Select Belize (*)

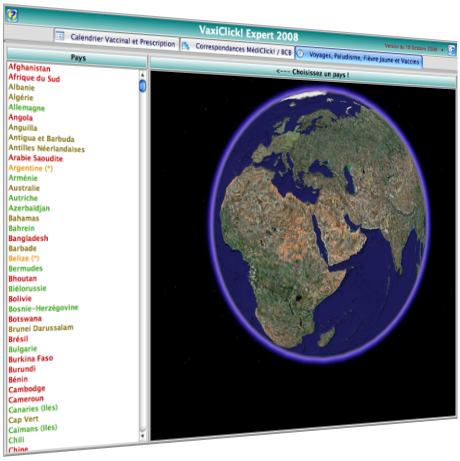24,258
